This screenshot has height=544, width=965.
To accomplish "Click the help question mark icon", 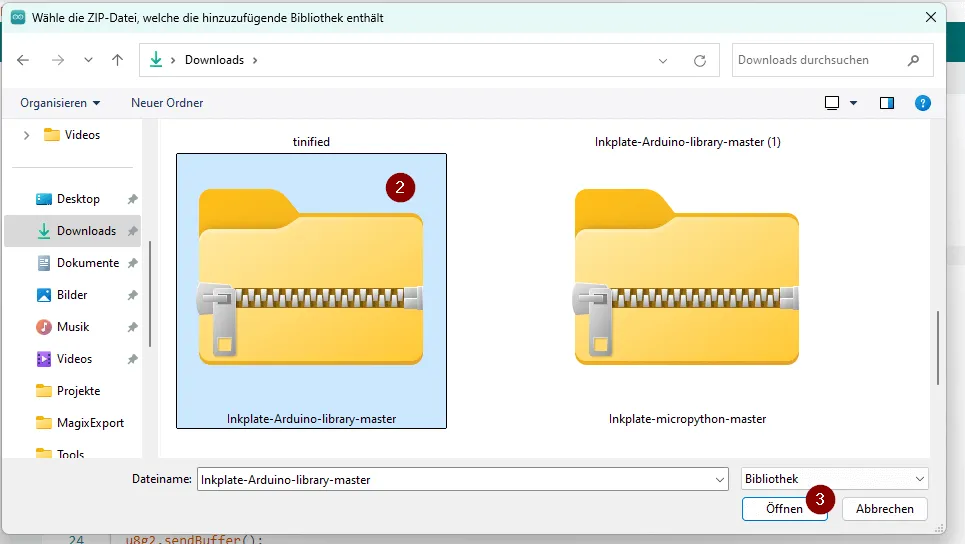I will pos(923,103).
